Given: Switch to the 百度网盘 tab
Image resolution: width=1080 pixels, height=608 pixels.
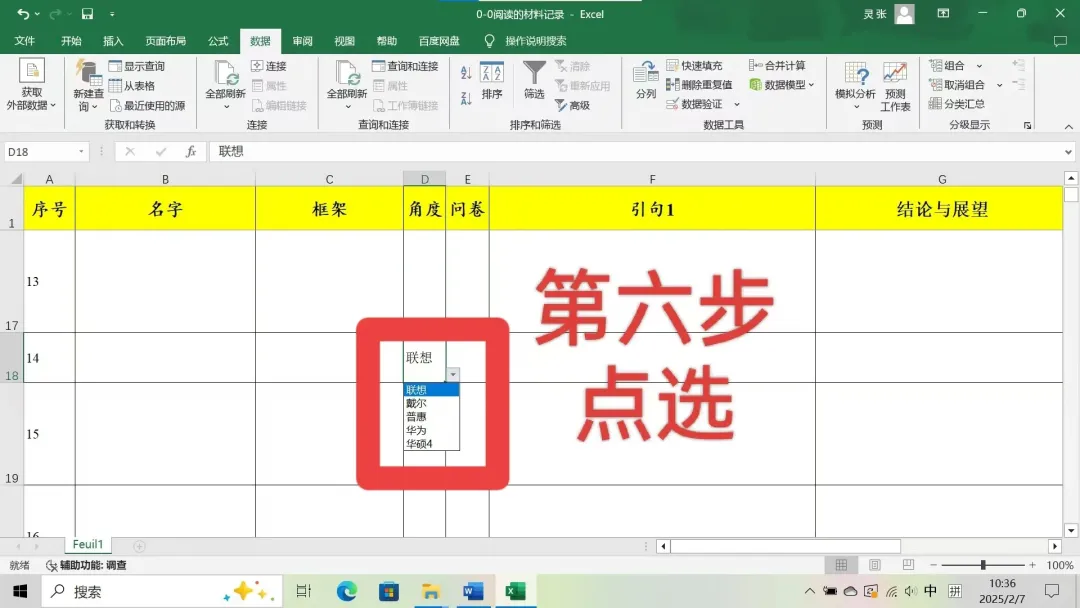Looking at the screenshot, I should click(439, 41).
